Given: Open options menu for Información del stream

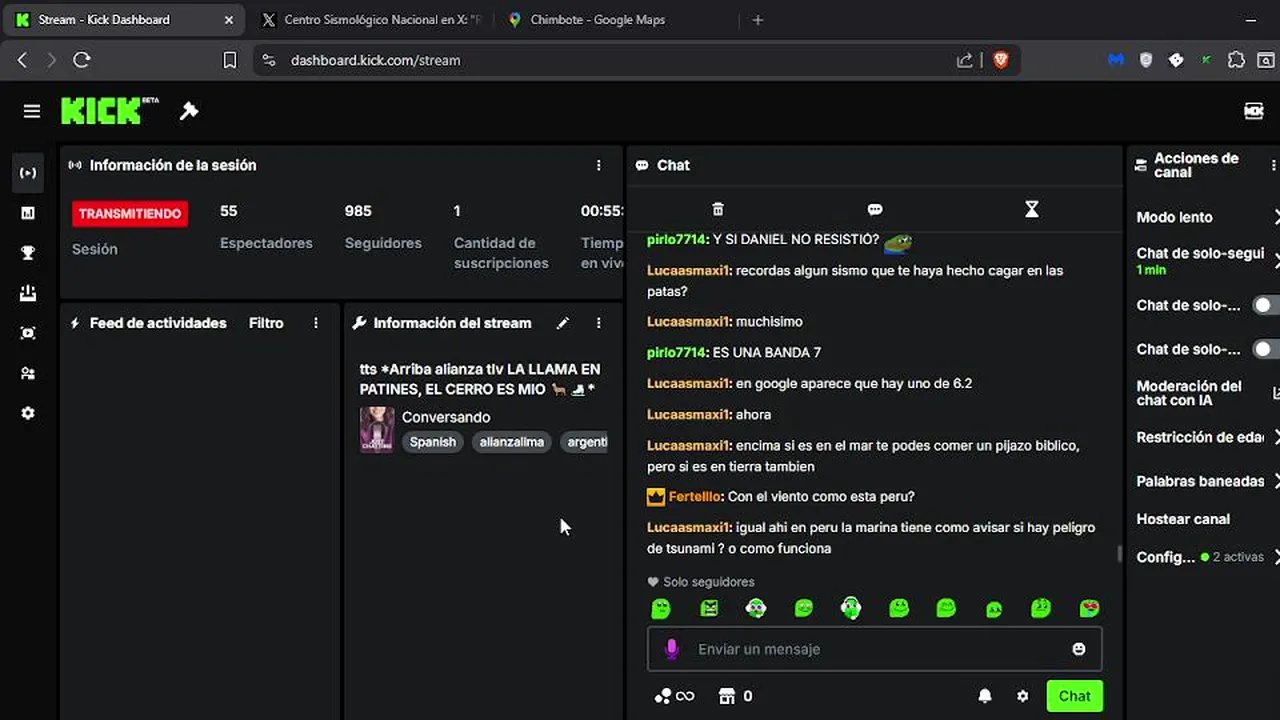Looking at the screenshot, I should tap(599, 323).
